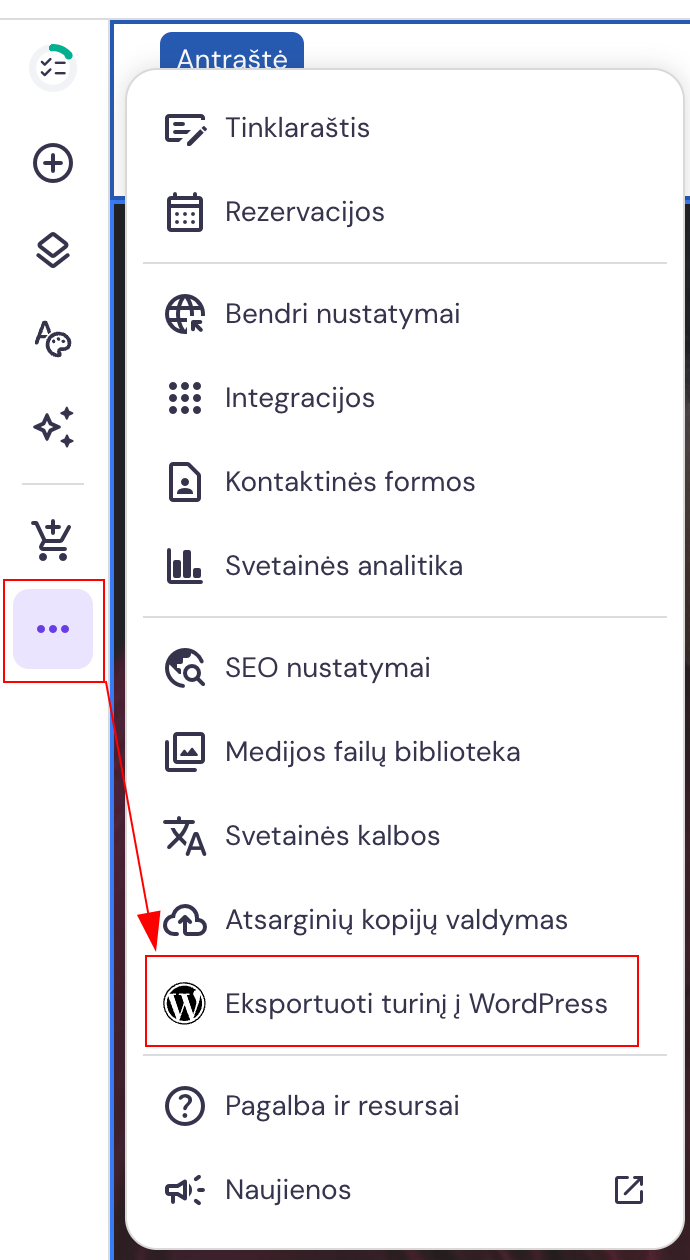Open Rezervacijos menu item
Image resolution: width=690 pixels, height=1260 pixels.
304,212
